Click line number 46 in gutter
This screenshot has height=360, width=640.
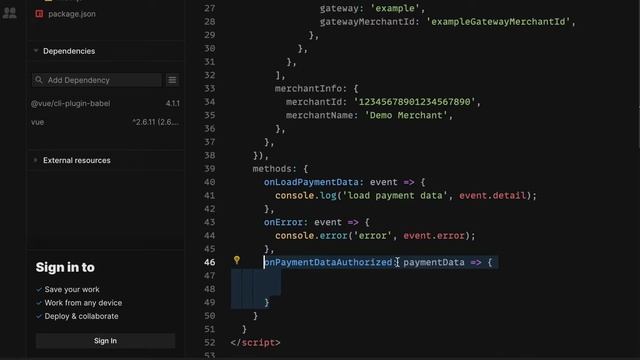click(x=209, y=262)
